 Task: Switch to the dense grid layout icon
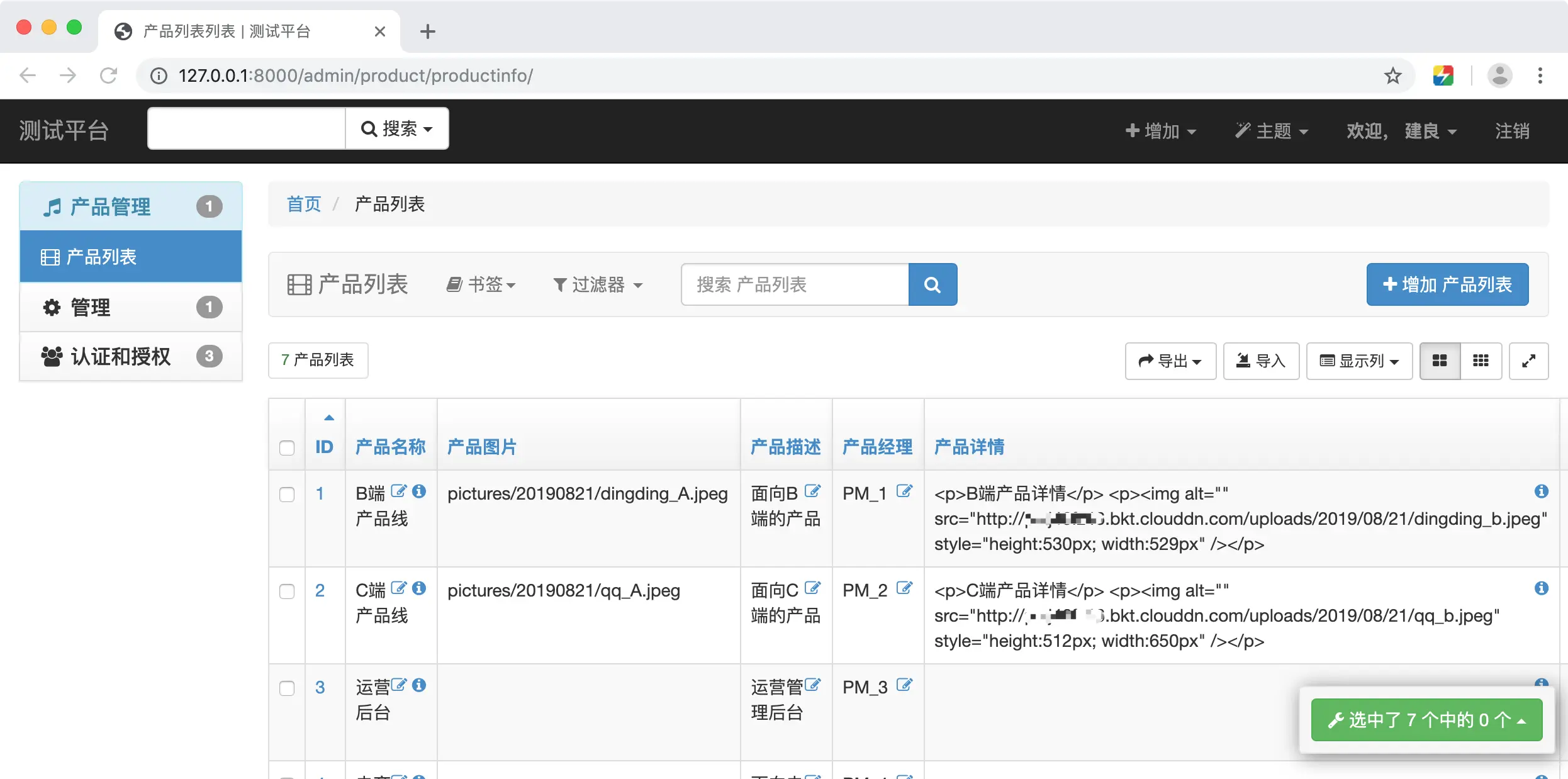click(1481, 361)
